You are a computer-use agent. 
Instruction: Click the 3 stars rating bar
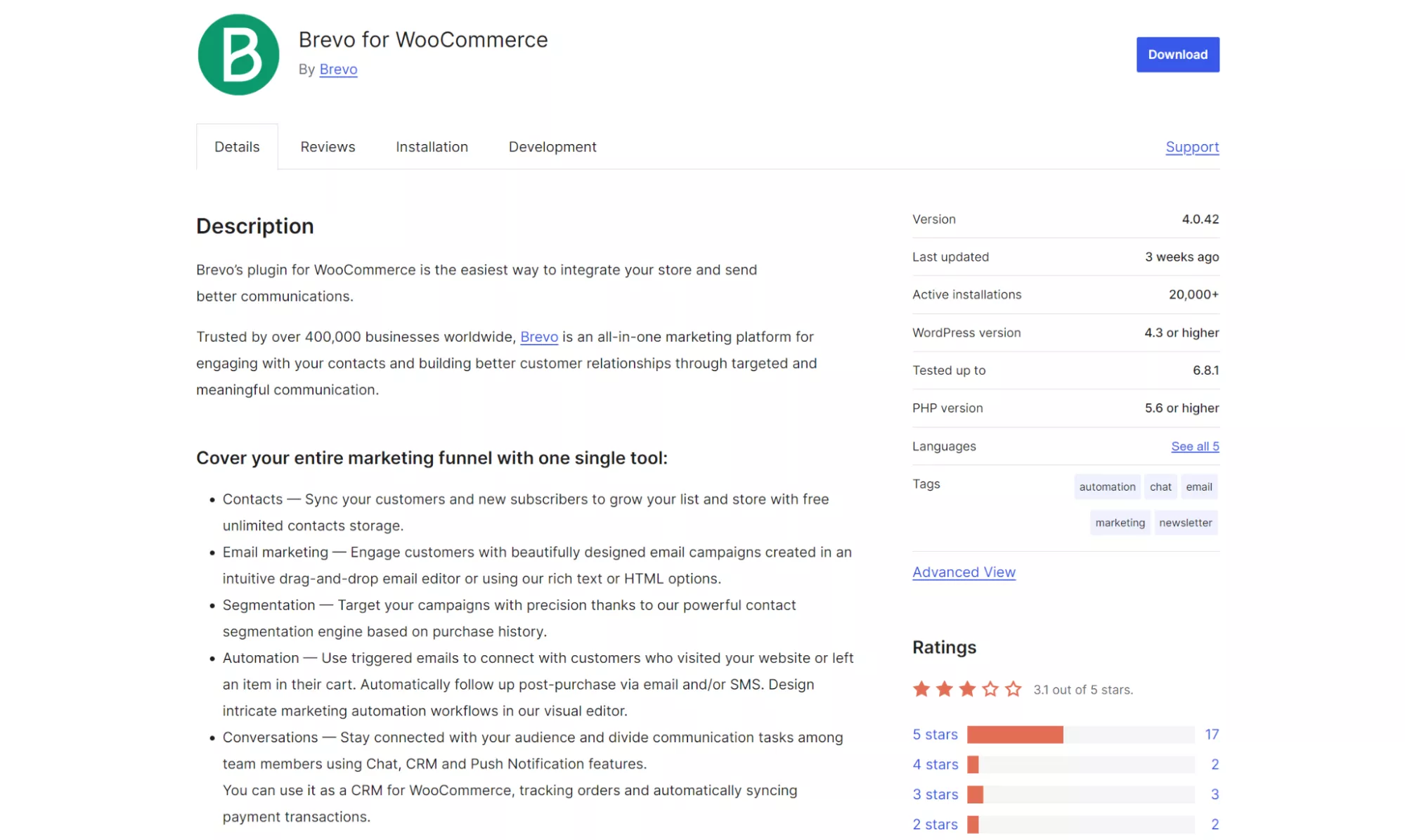(x=1080, y=794)
